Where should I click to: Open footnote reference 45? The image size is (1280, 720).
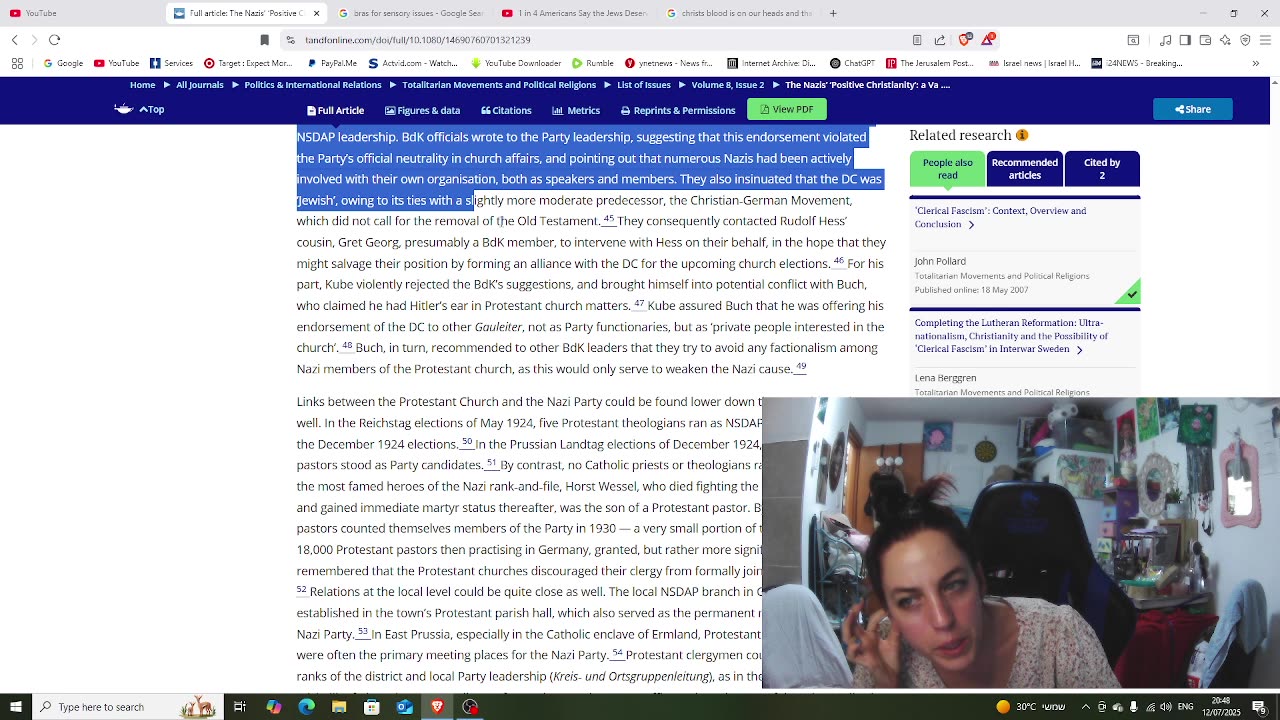click(608, 219)
